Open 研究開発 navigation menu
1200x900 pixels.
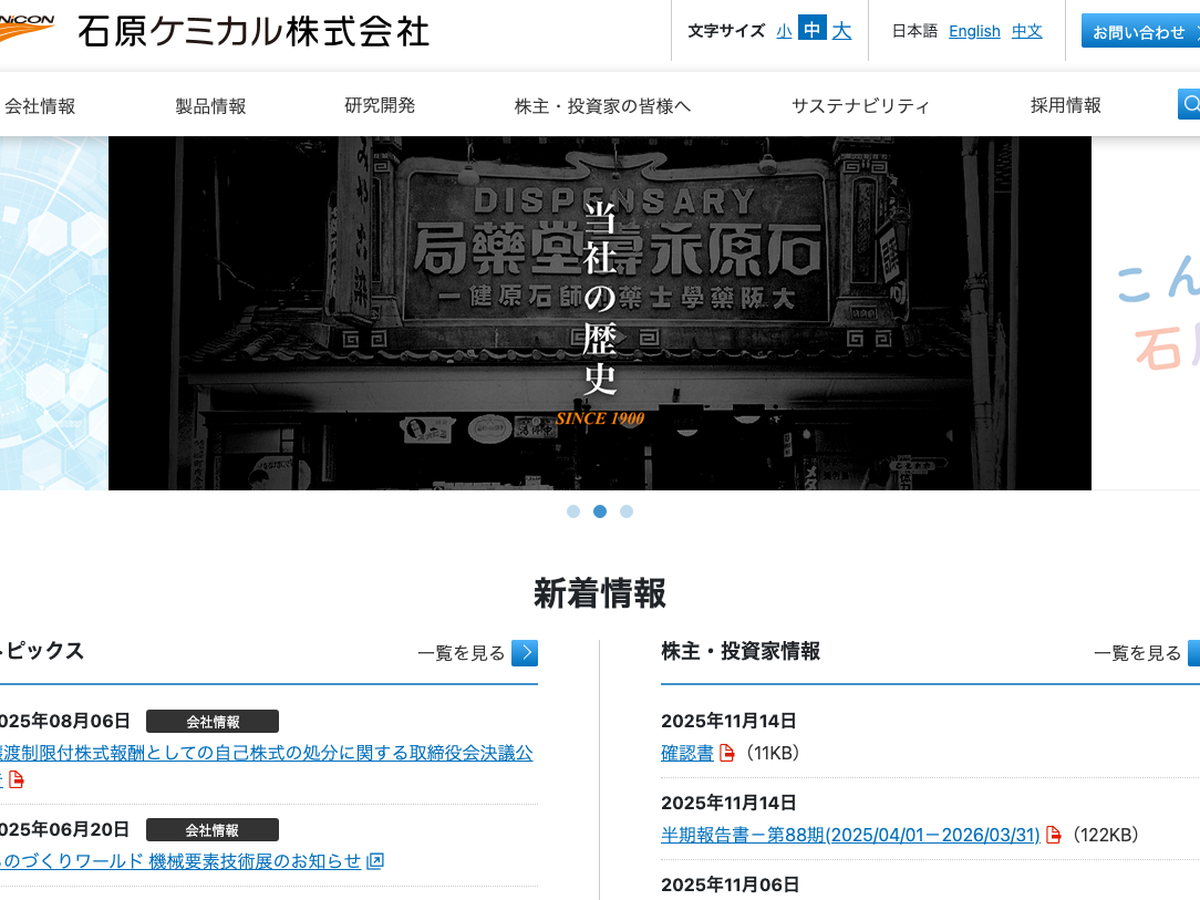coord(380,106)
